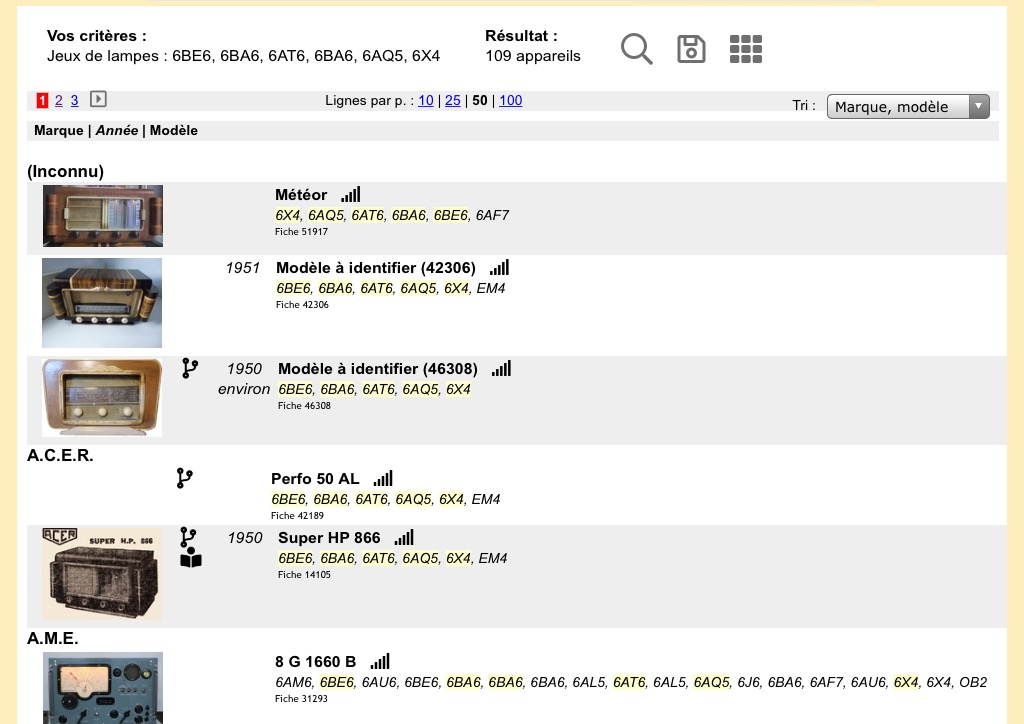Screen dimensions: 1024x724
Task: Click the 109 appareils result count
Action: (x=533, y=56)
